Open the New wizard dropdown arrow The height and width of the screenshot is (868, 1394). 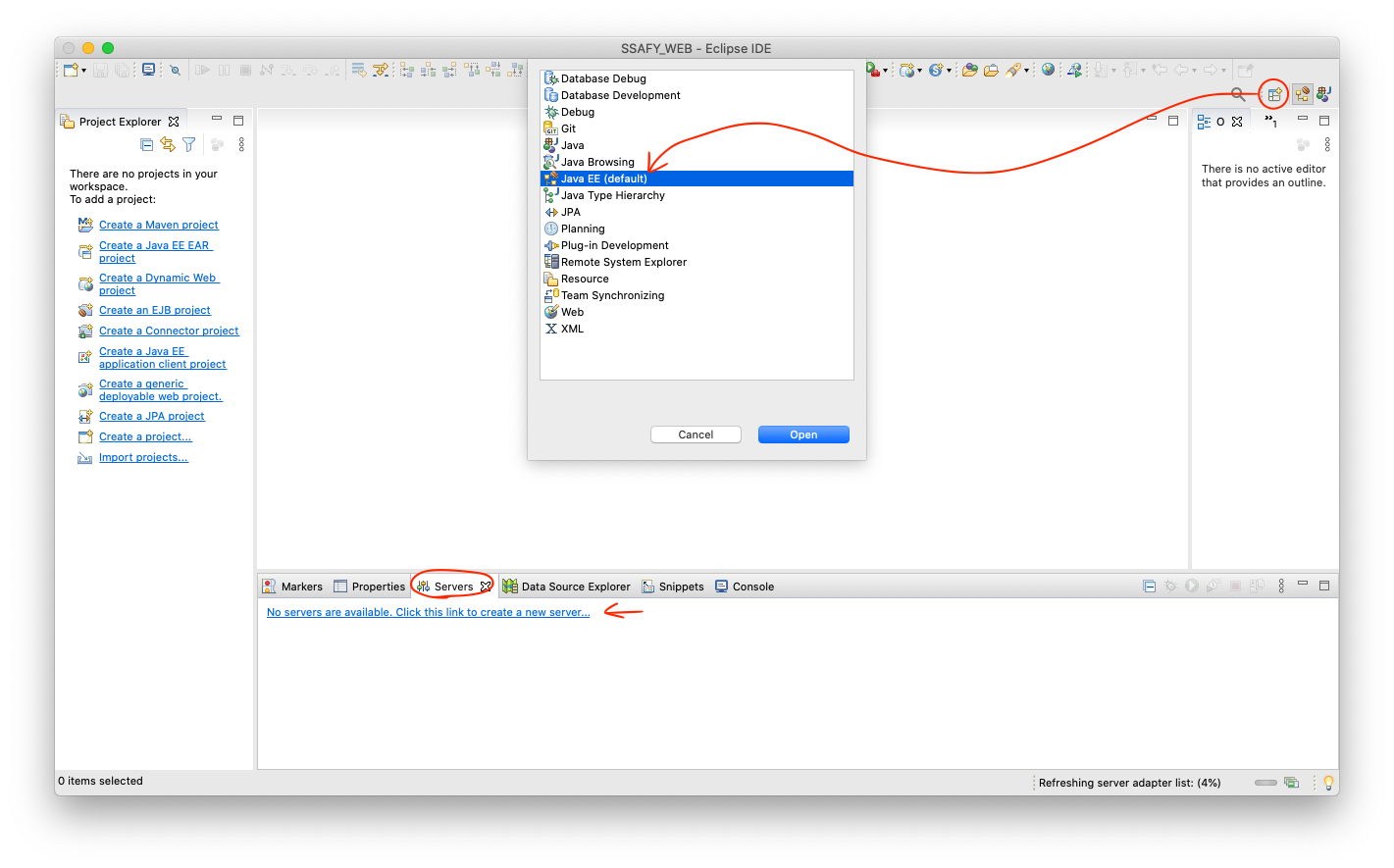(83, 71)
